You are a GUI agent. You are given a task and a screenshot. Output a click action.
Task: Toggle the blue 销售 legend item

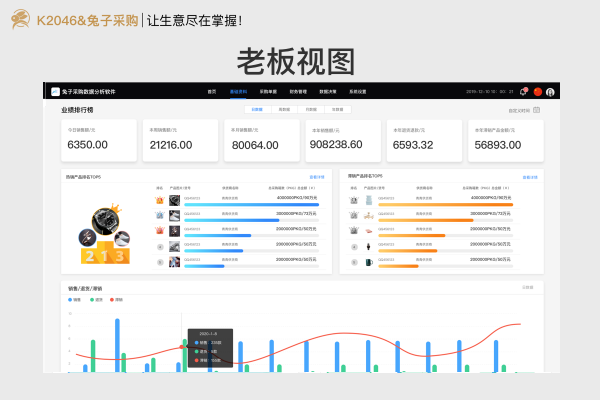(x=71, y=298)
